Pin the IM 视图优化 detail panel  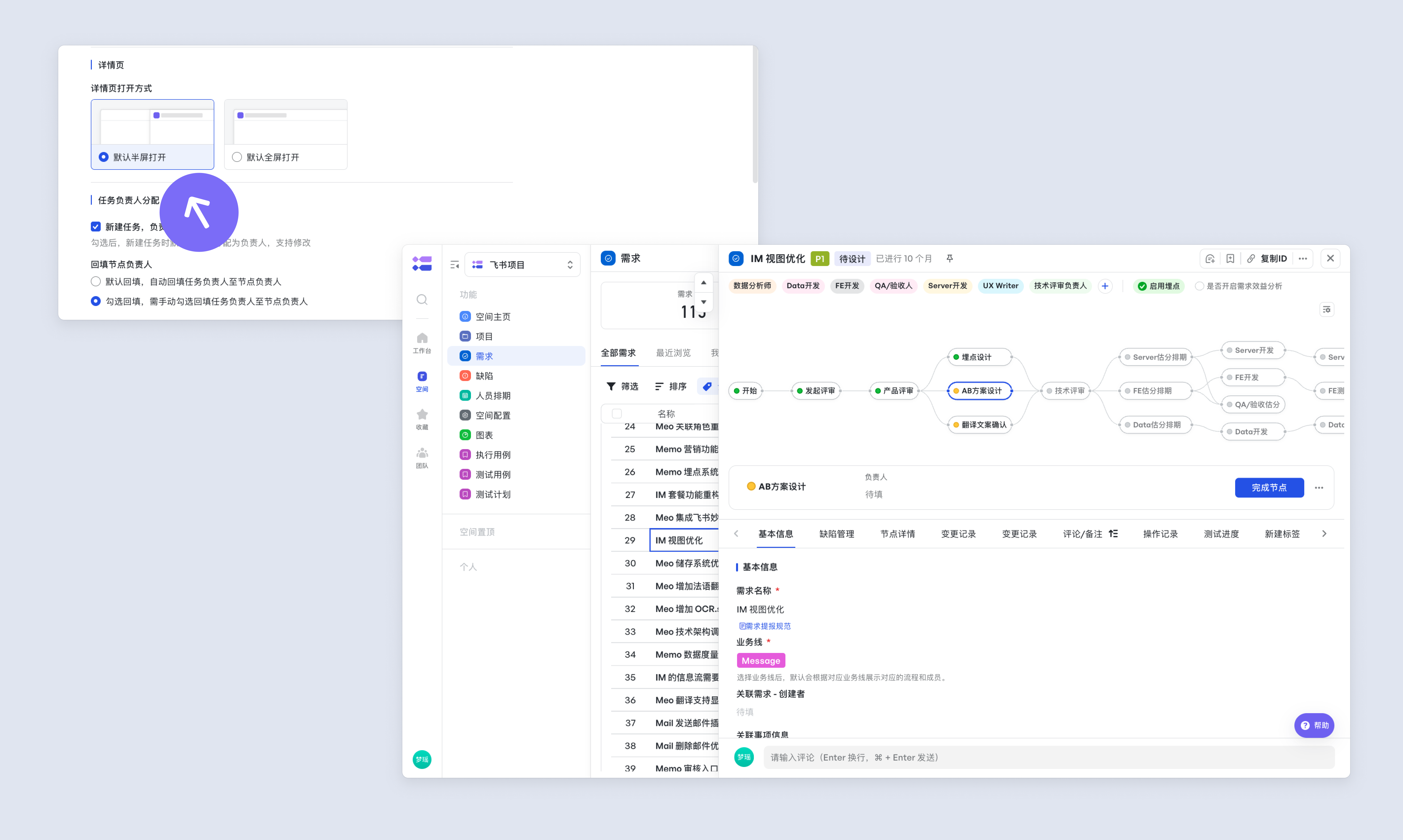[x=950, y=258]
